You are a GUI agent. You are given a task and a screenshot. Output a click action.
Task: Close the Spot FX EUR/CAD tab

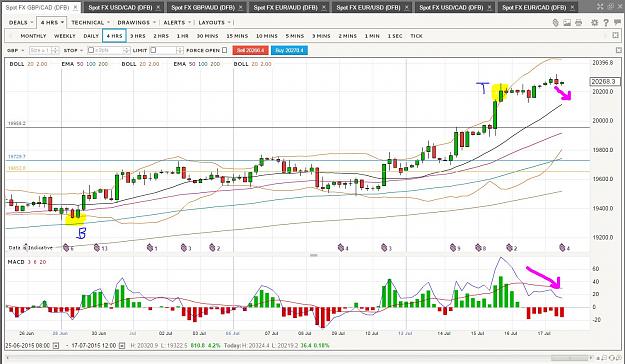(573, 8)
